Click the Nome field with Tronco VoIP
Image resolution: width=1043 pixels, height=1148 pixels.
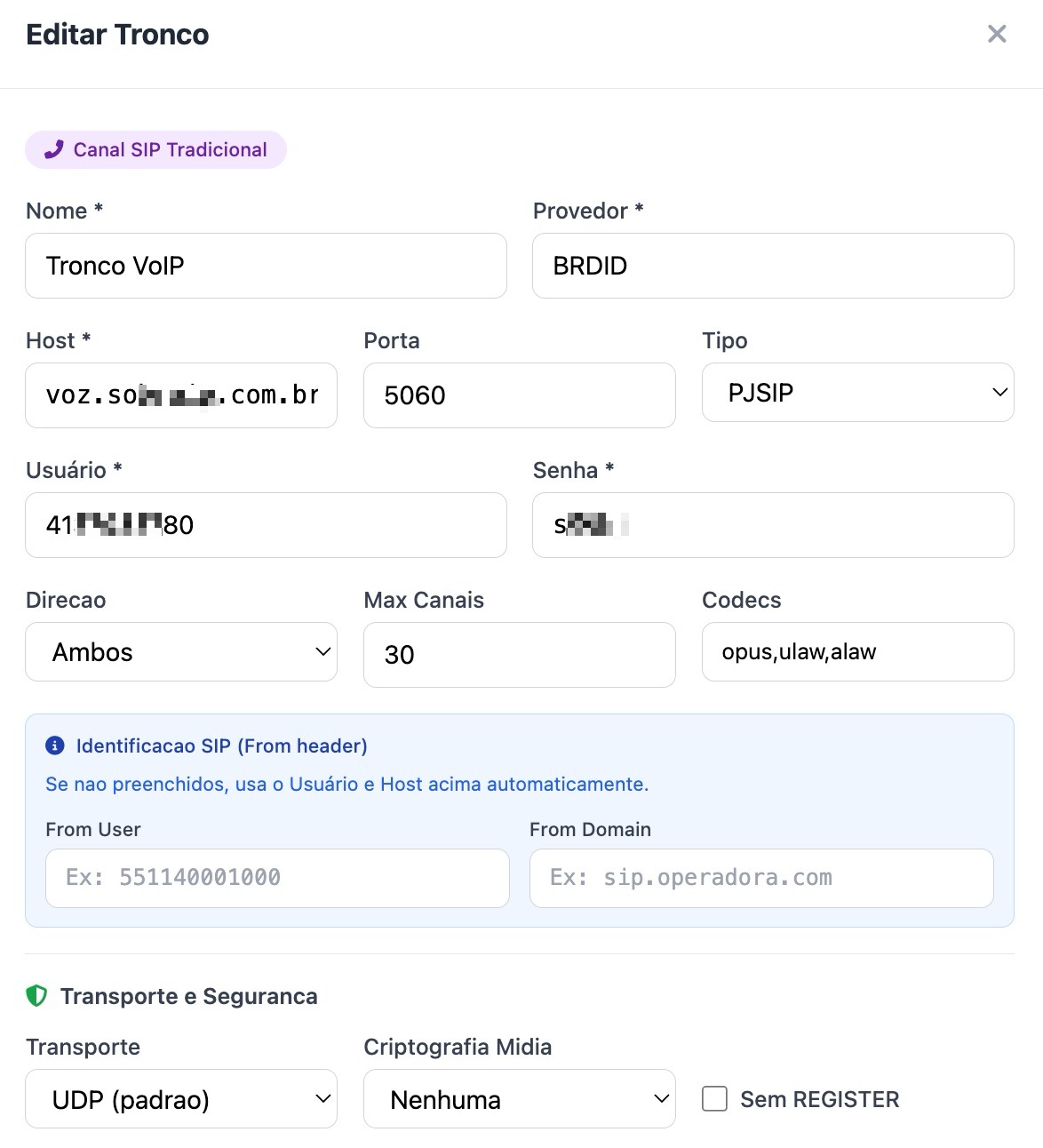266,266
